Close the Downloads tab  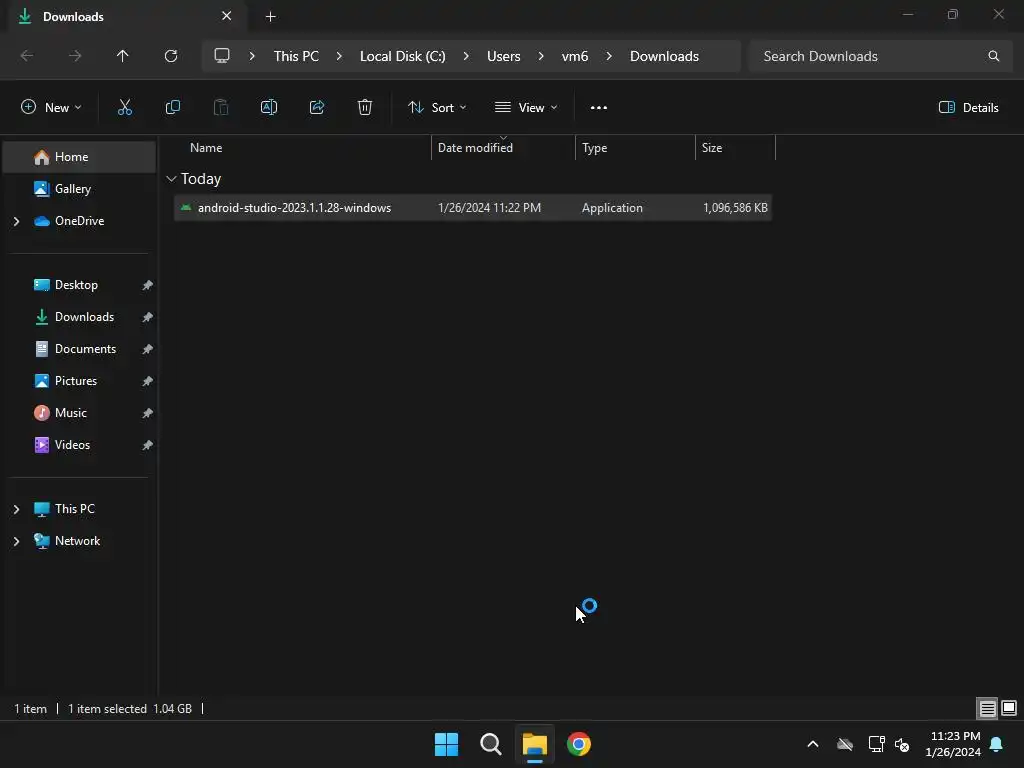coord(227,16)
